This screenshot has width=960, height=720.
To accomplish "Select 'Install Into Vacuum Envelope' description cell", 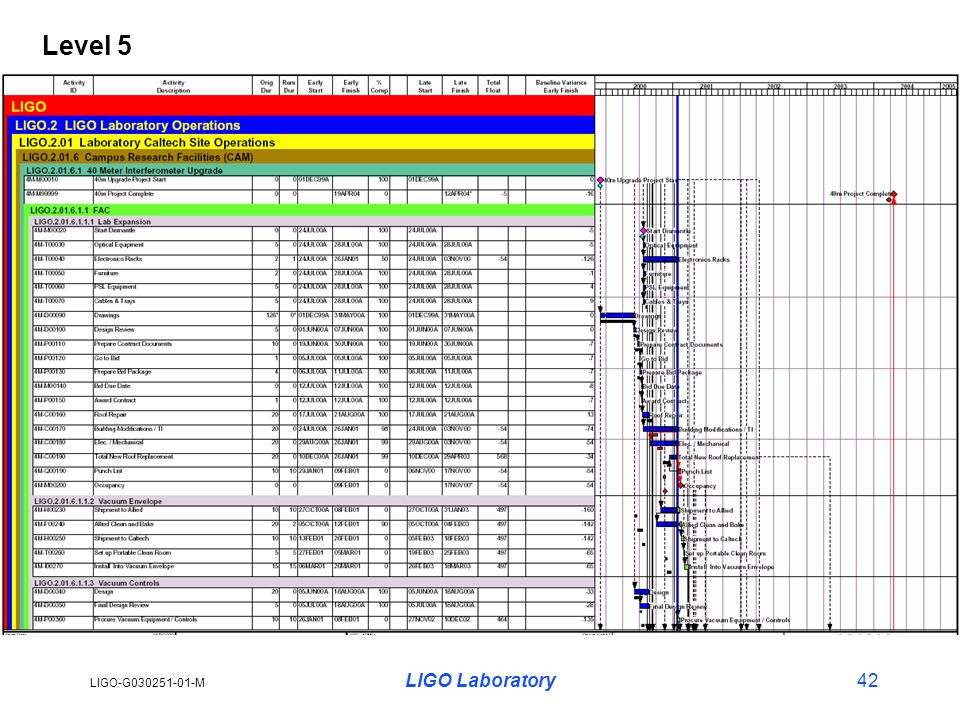I will click(173, 566).
